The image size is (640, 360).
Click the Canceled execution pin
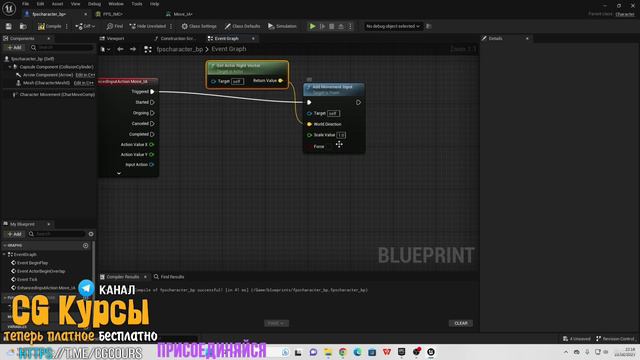click(152, 123)
